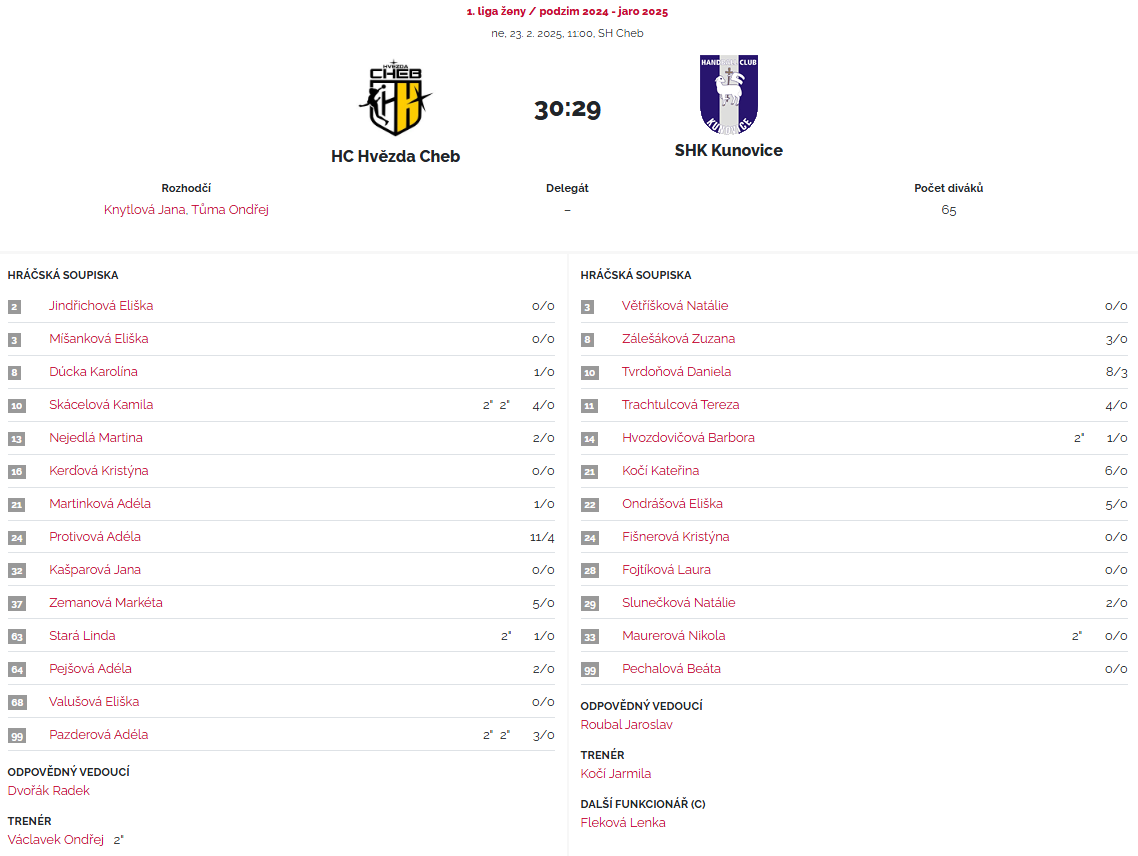Click jersey number 63 badge beside Stará Linda
The width and height of the screenshot is (1138, 856).
[16, 636]
